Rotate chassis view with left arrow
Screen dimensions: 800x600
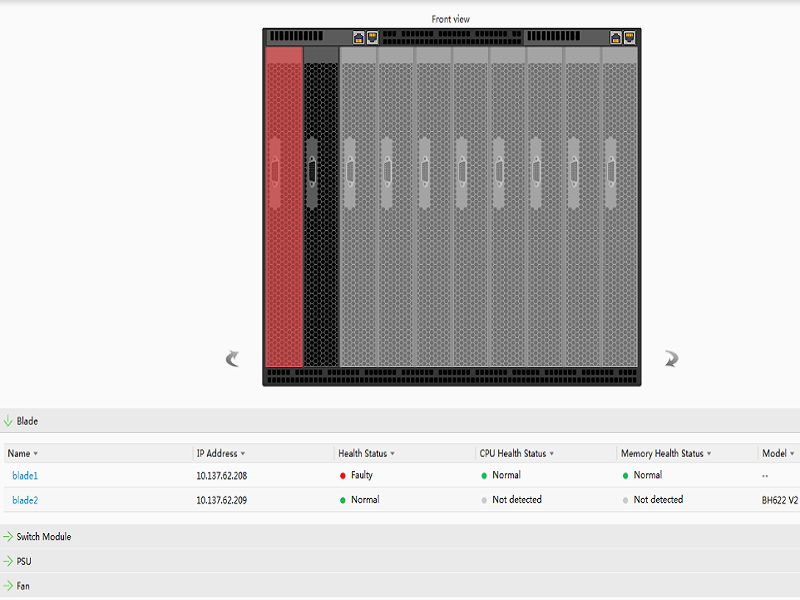pos(232,359)
